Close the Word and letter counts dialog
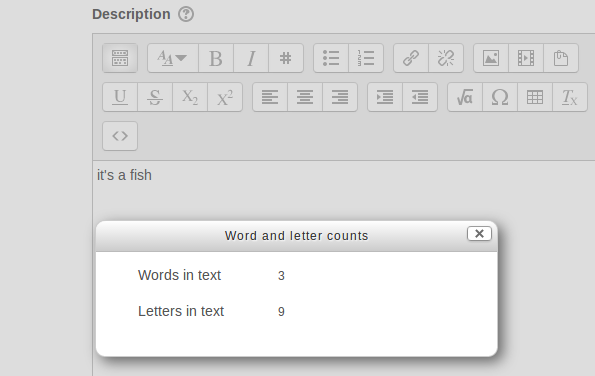595x376 pixels. point(479,234)
